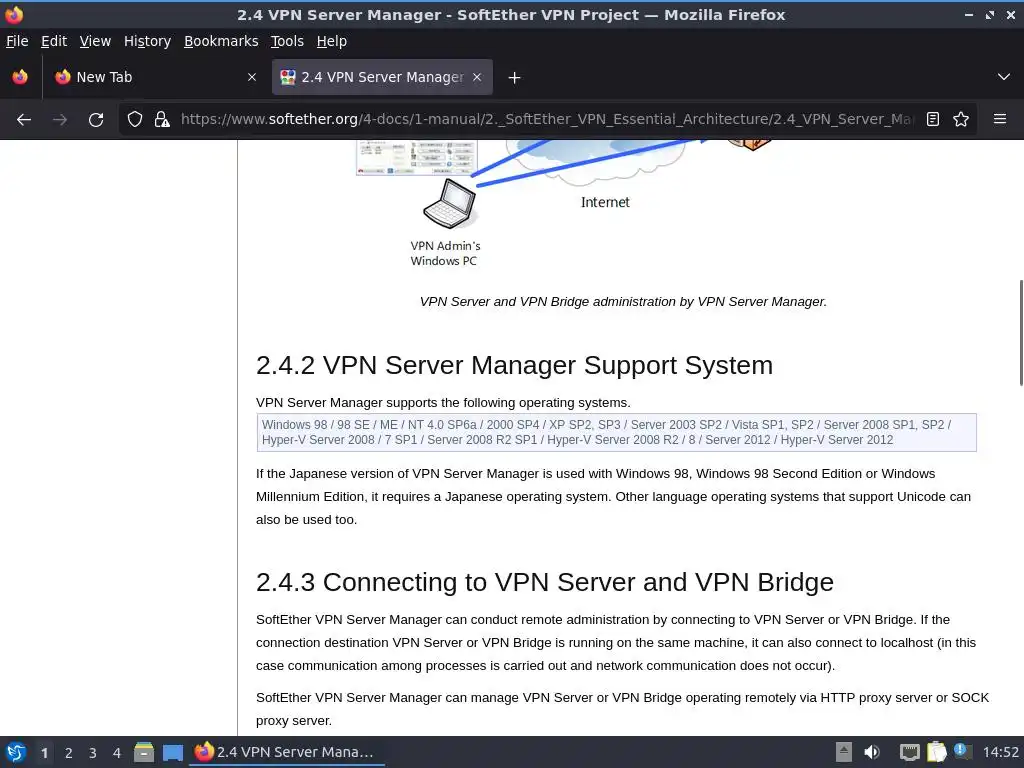Toggle reader view for this page
Screen dimensions: 1024x768
(933, 120)
